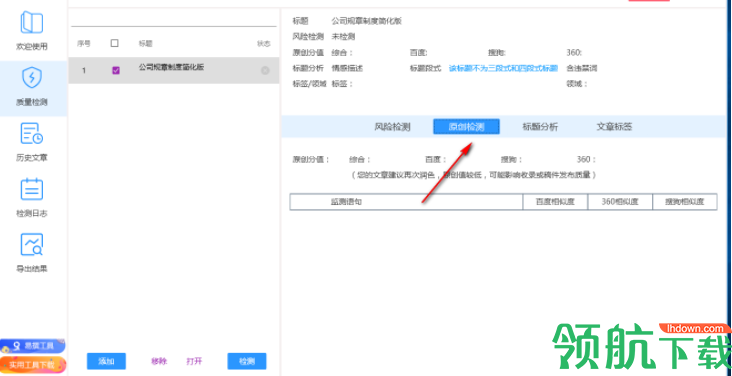Click the 移除 link
The width and height of the screenshot is (732, 376).
click(x=159, y=361)
